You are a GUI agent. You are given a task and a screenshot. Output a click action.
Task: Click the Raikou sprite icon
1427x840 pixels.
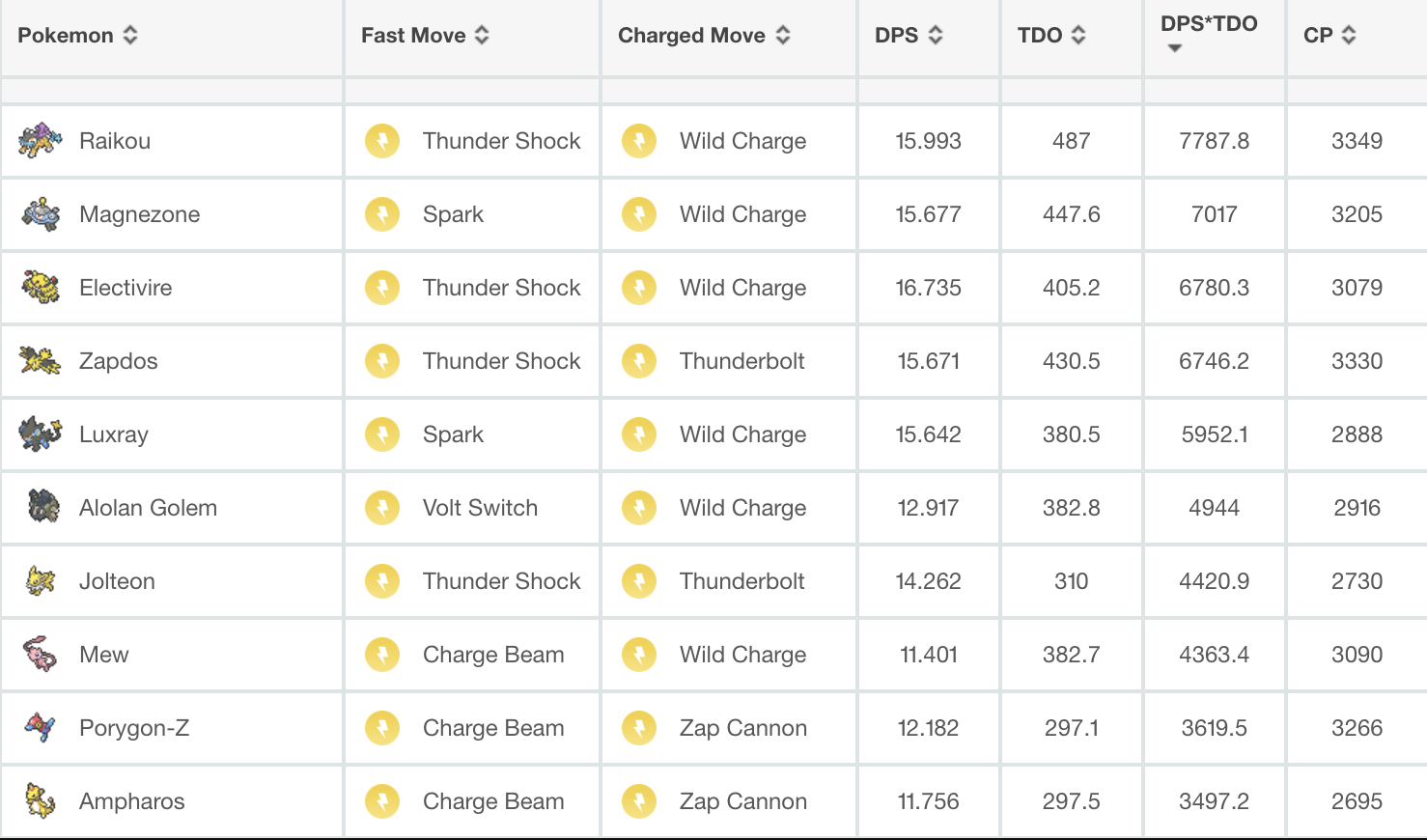click(41, 141)
